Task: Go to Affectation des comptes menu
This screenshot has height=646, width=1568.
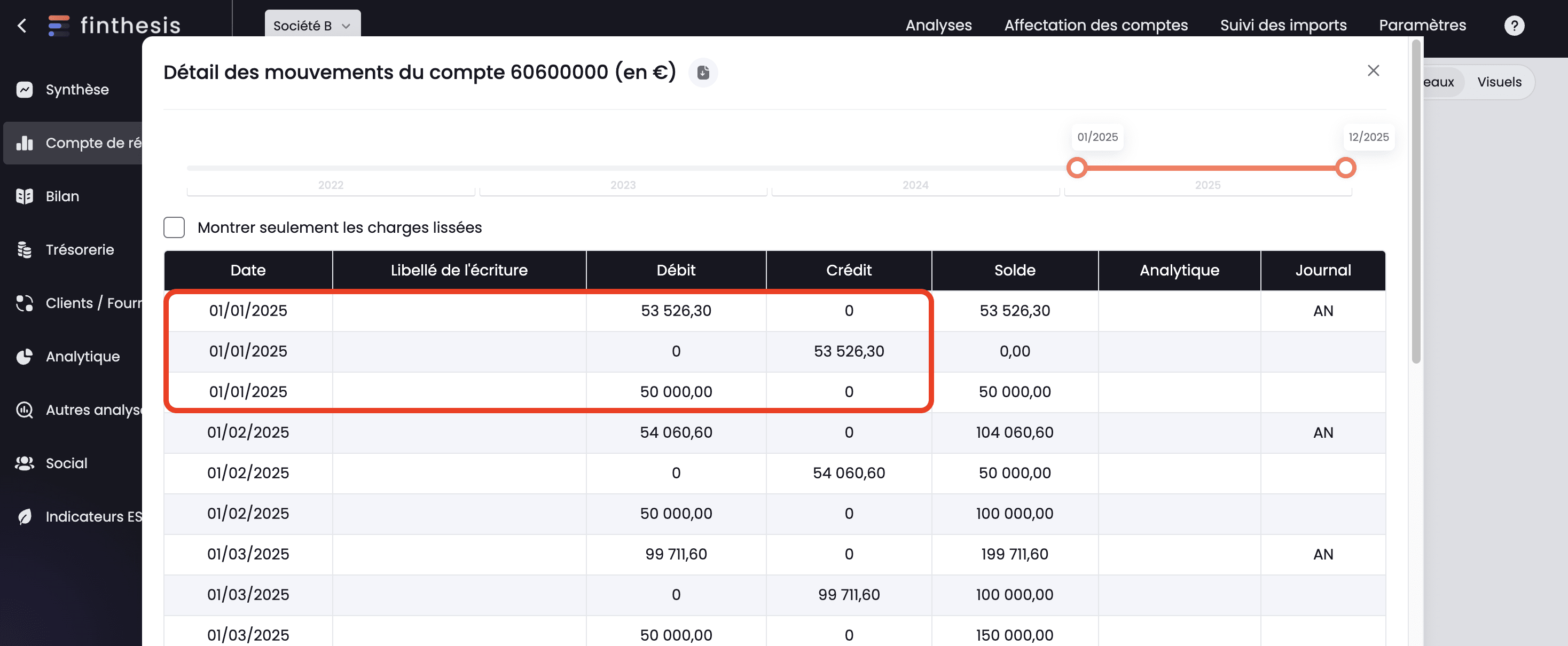Action: [x=1096, y=26]
